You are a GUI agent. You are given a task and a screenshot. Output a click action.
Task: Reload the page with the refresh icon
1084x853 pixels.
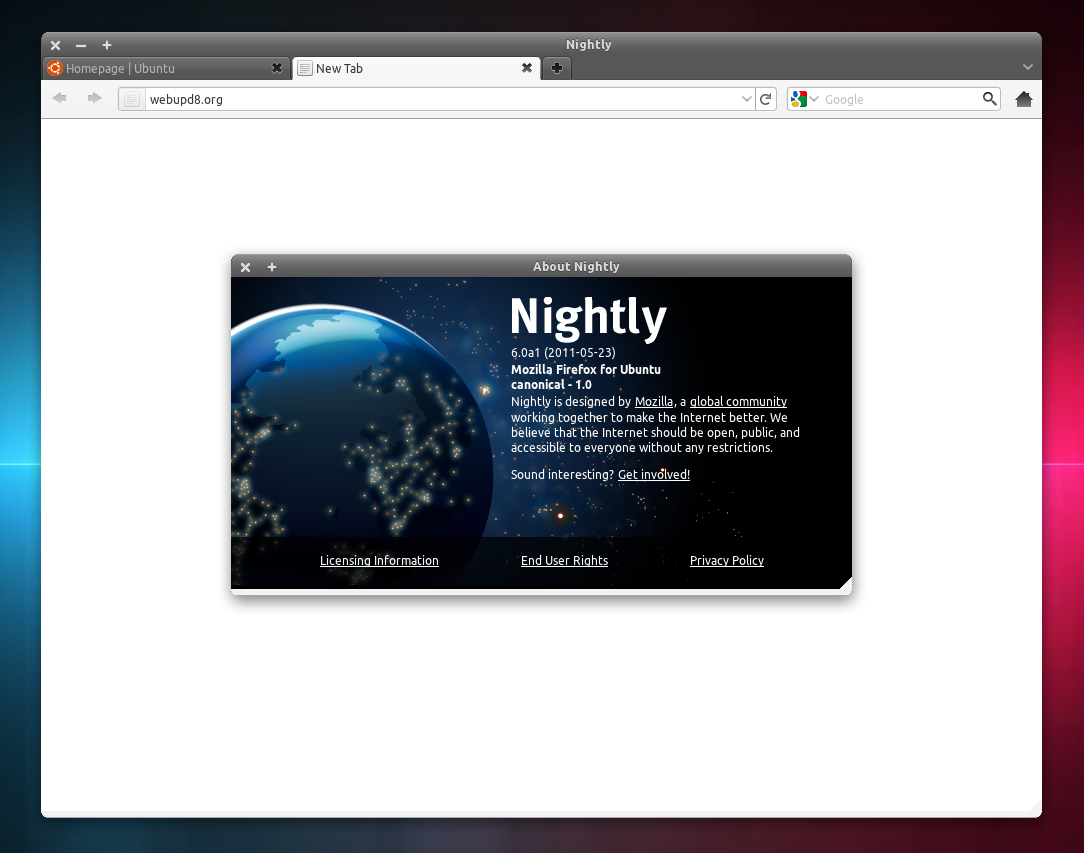(x=765, y=99)
